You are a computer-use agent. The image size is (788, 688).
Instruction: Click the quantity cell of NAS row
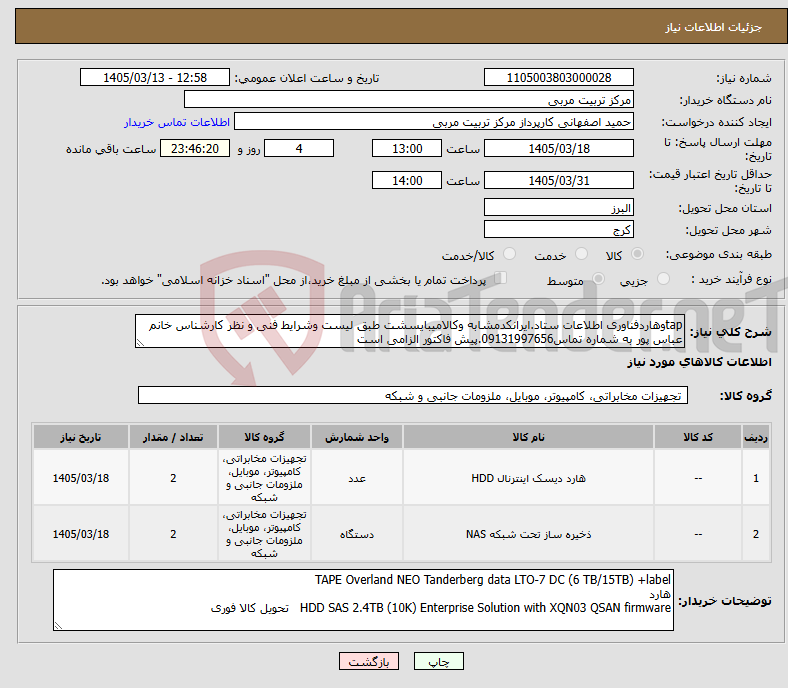[173, 534]
